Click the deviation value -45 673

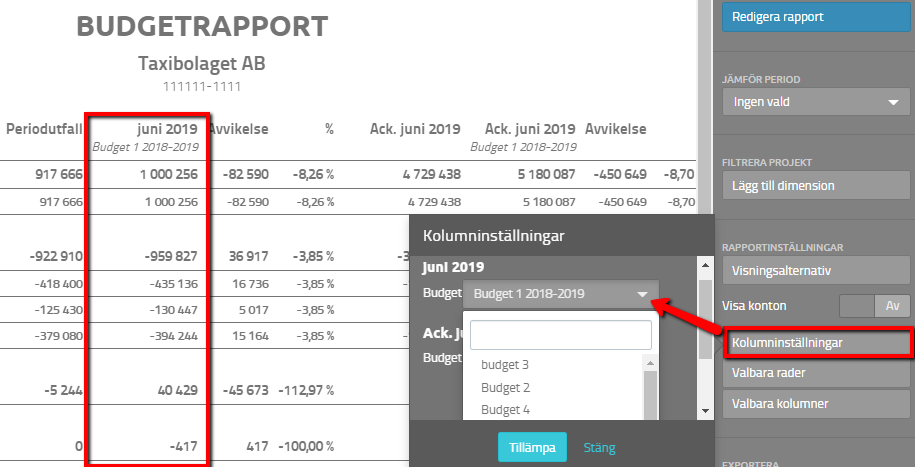tap(244, 391)
